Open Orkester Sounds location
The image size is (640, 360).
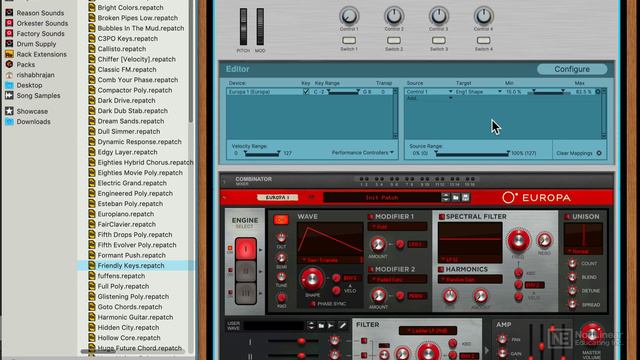(42, 23)
